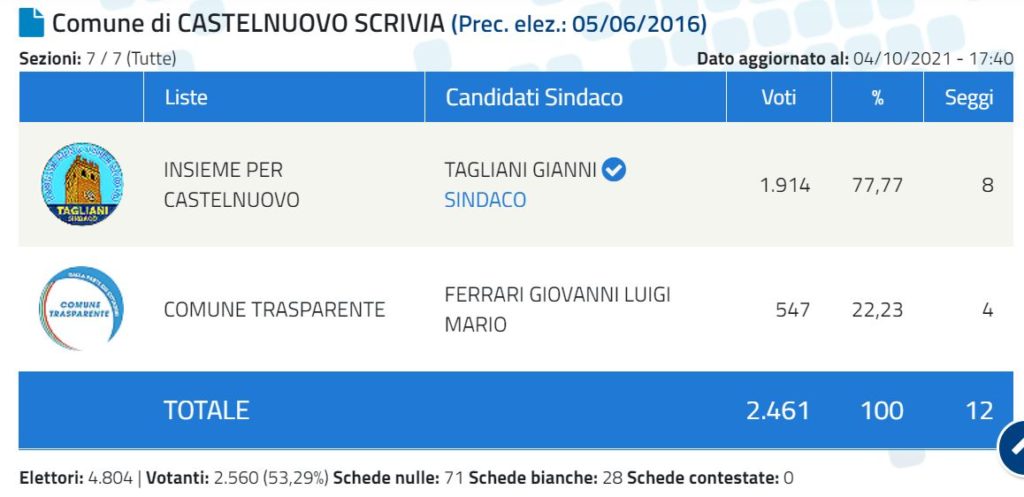Open the Comune Trasparente list logo

tap(81, 308)
